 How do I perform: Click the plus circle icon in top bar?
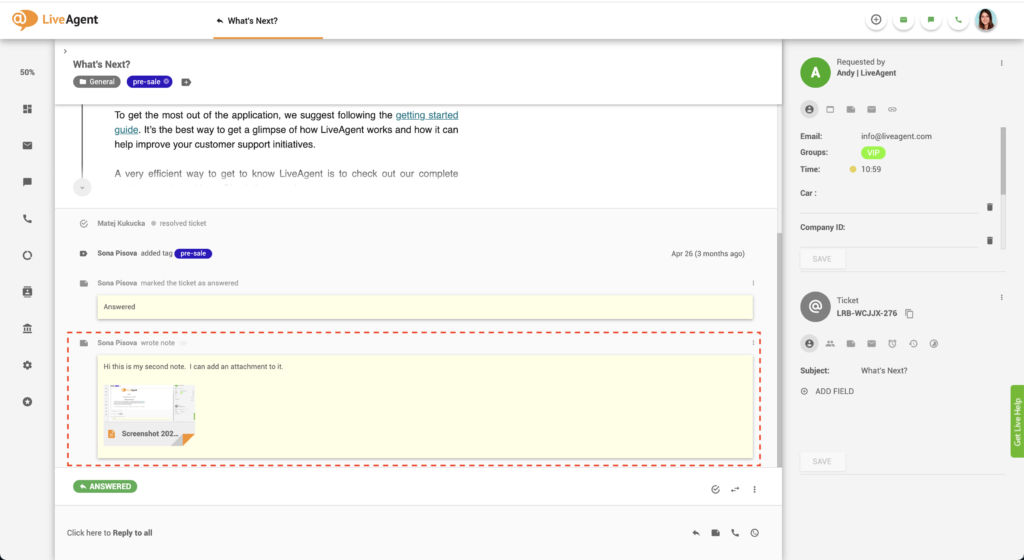coord(876,19)
